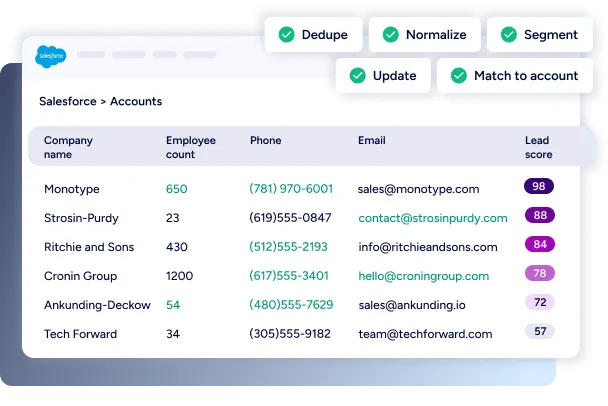Viewport: 608px width, 406px height.
Task: Click the lead score 57 badge
Action: [x=540, y=331]
